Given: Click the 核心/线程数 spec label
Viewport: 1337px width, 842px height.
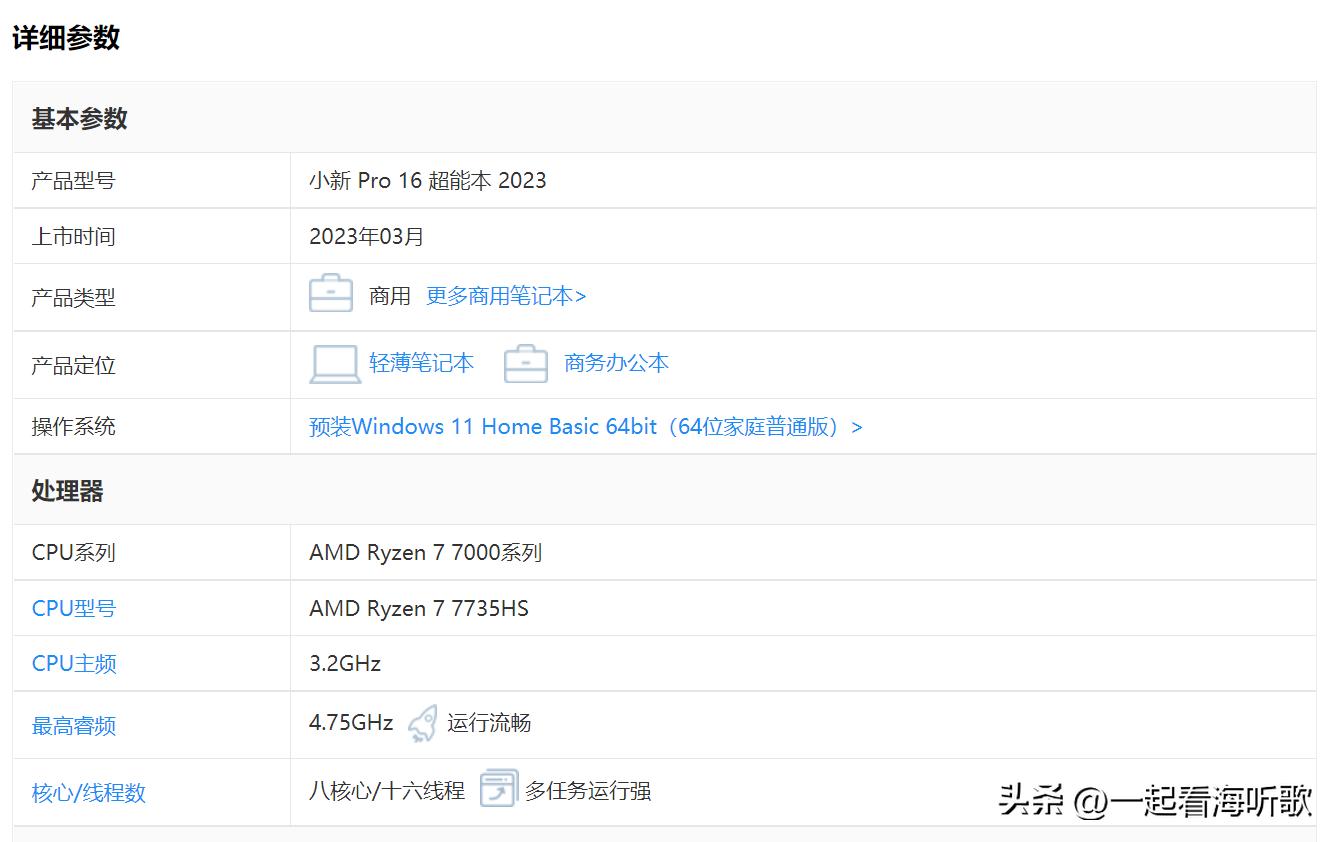Looking at the screenshot, I should click(88, 791).
